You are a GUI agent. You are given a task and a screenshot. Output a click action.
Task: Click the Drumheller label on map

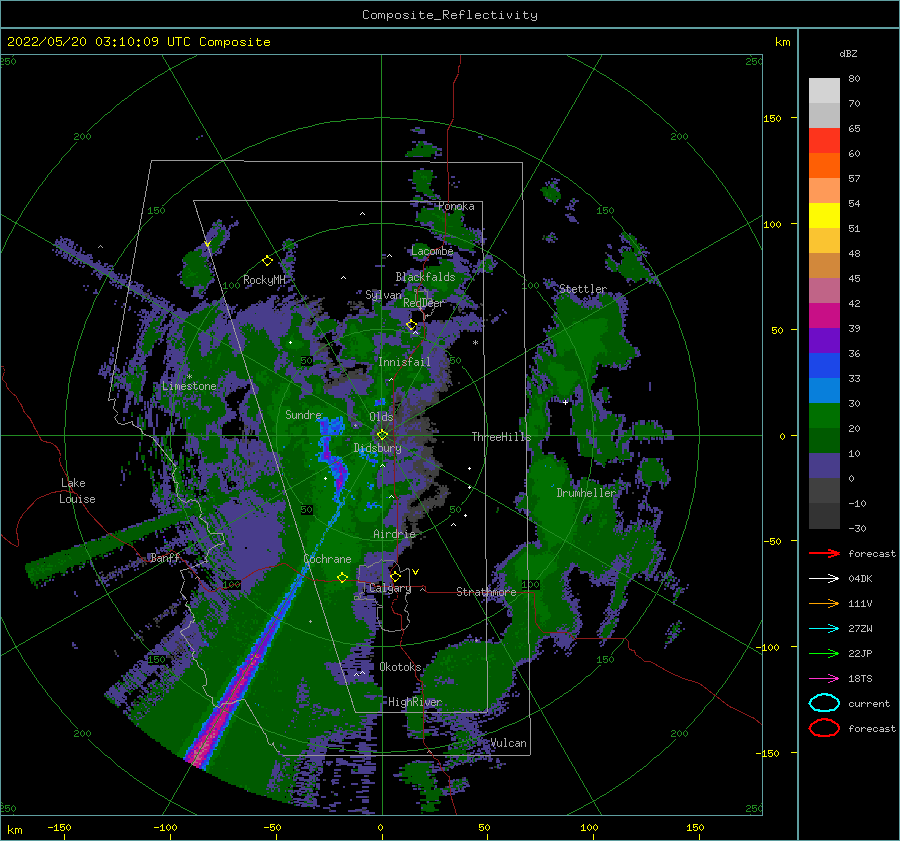(x=586, y=493)
